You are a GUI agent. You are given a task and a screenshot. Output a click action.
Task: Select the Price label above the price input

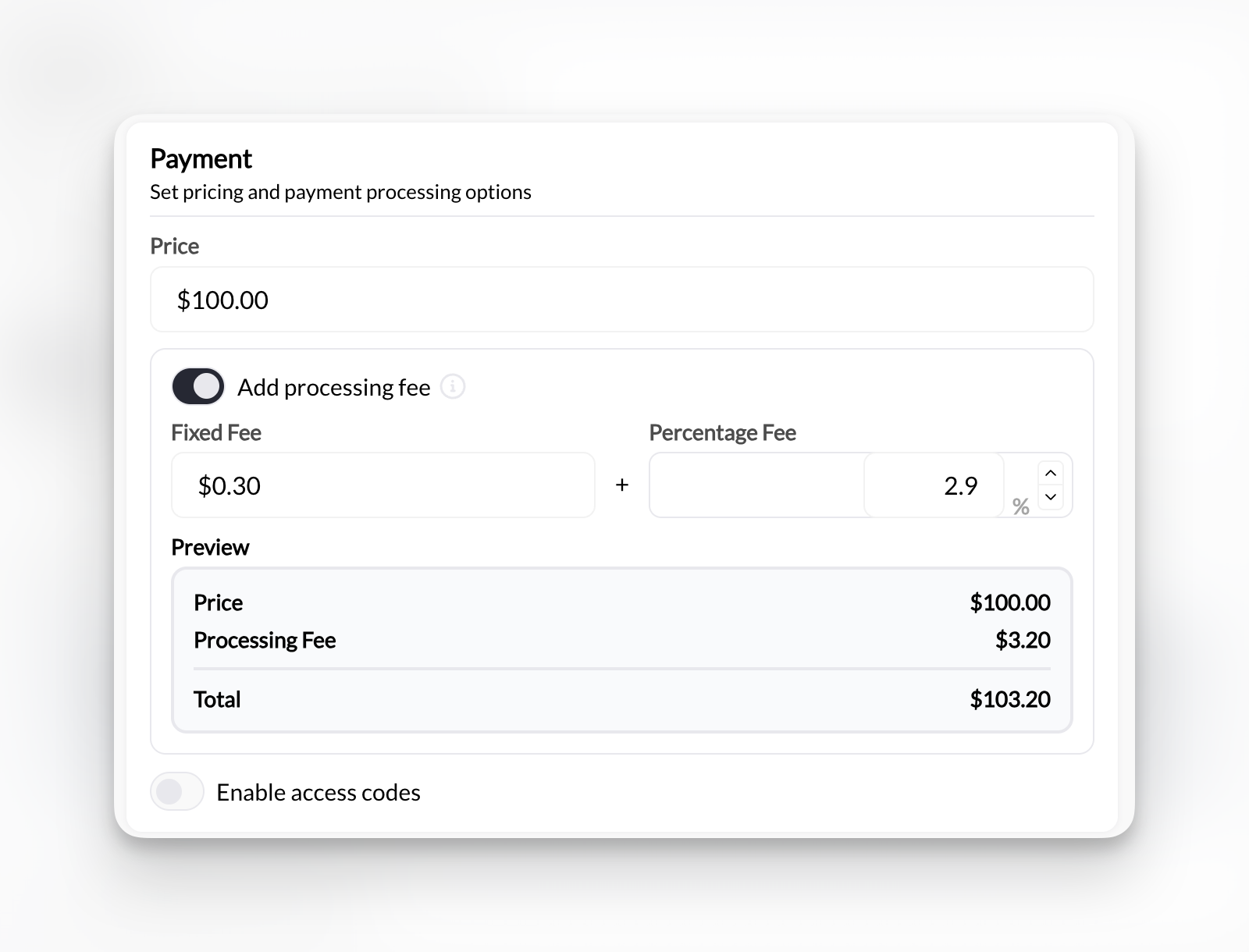pyautogui.click(x=174, y=246)
